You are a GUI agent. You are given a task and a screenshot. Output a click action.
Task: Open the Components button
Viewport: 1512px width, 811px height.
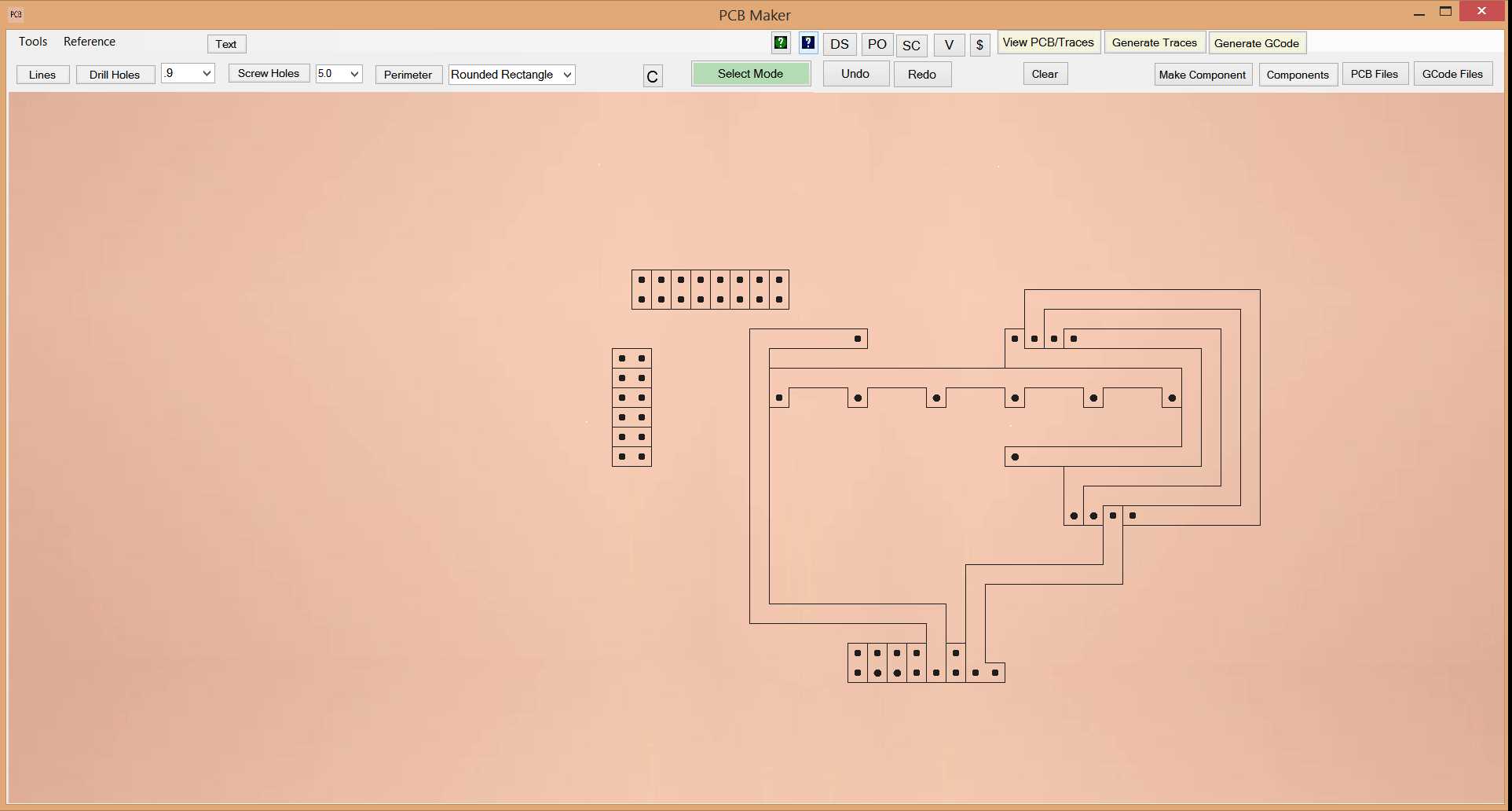[x=1298, y=75]
